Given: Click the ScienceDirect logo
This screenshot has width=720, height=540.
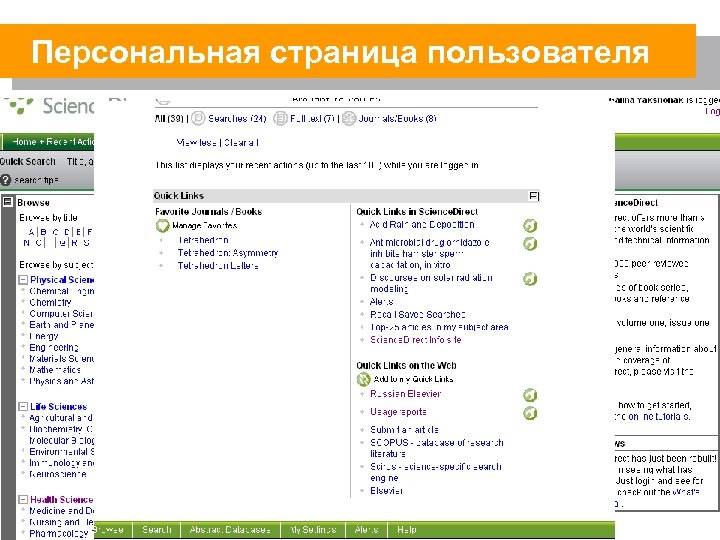Looking at the screenshot, I should pos(48,106).
